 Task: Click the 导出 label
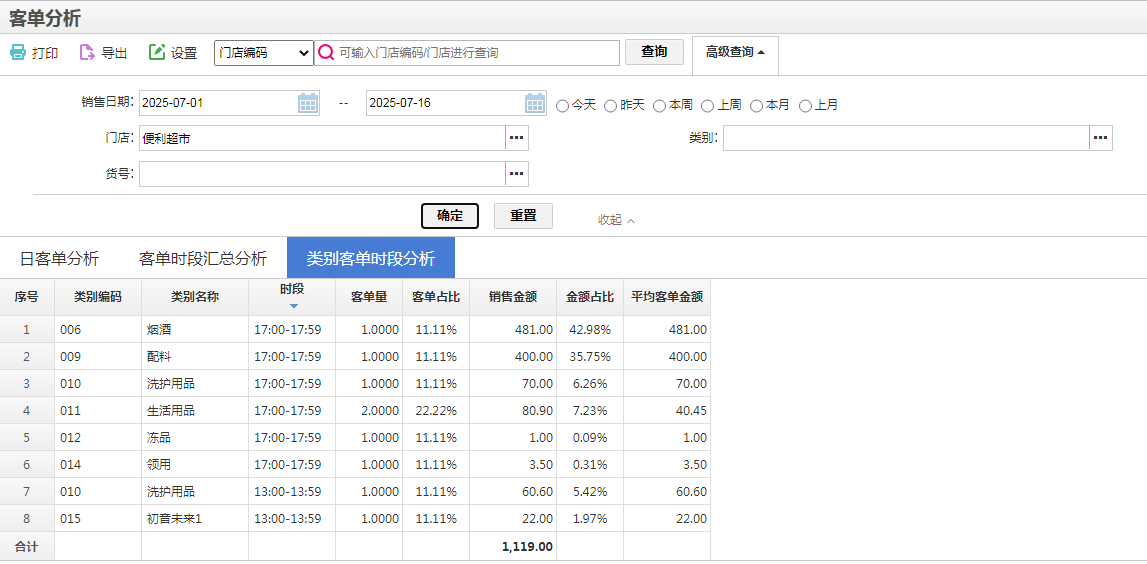click(x=114, y=53)
